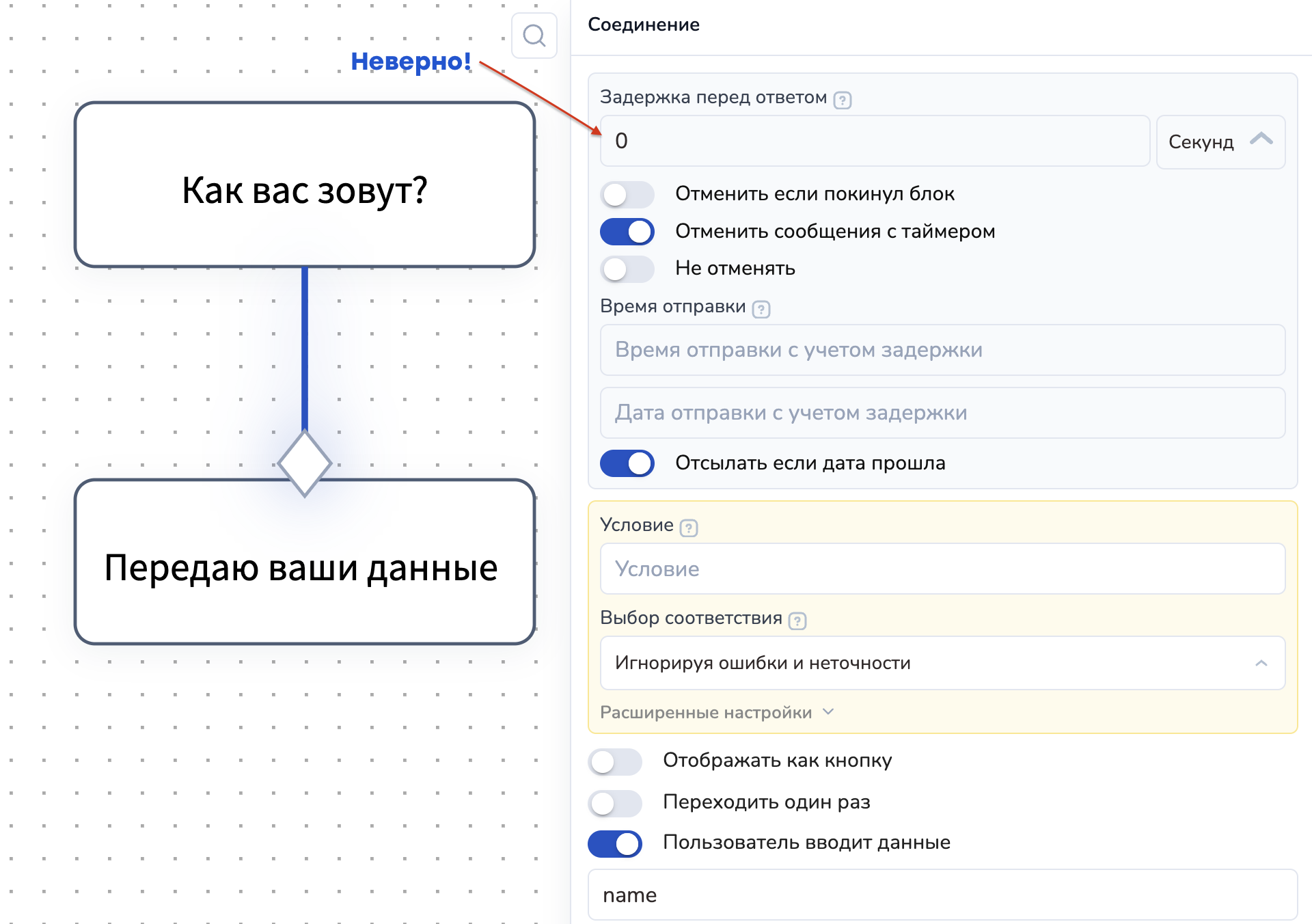Click help icon beside Условие label
The width and height of the screenshot is (1312, 924).
pos(689,528)
